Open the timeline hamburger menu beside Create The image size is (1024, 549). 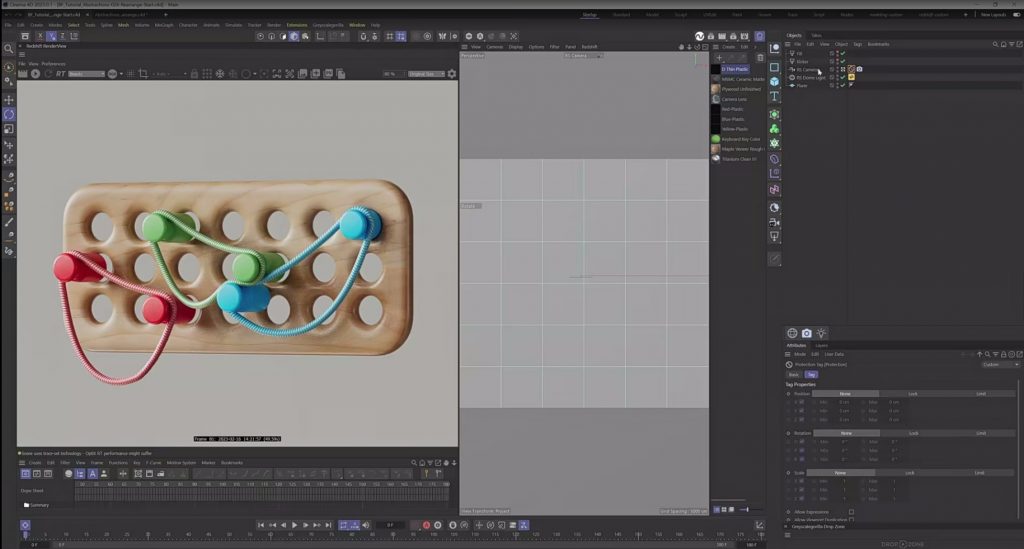[x=22, y=463]
